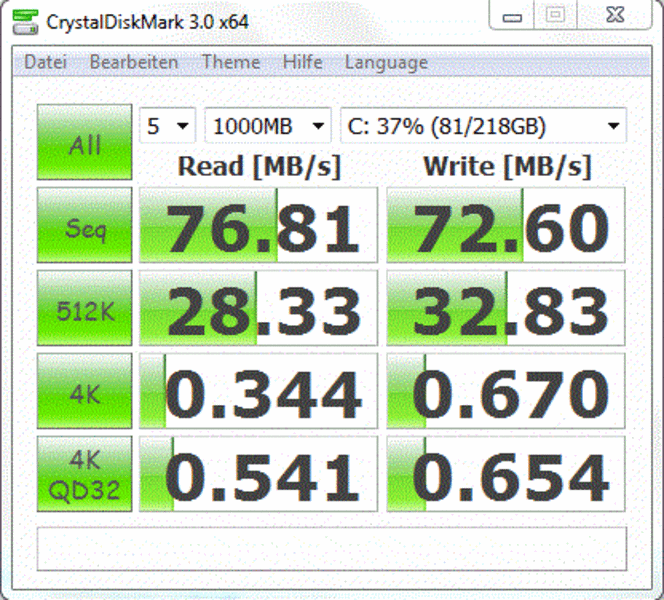Click the 4K QD32 write result 0.654
This screenshot has width=664, height=600.
coord(506,474)
